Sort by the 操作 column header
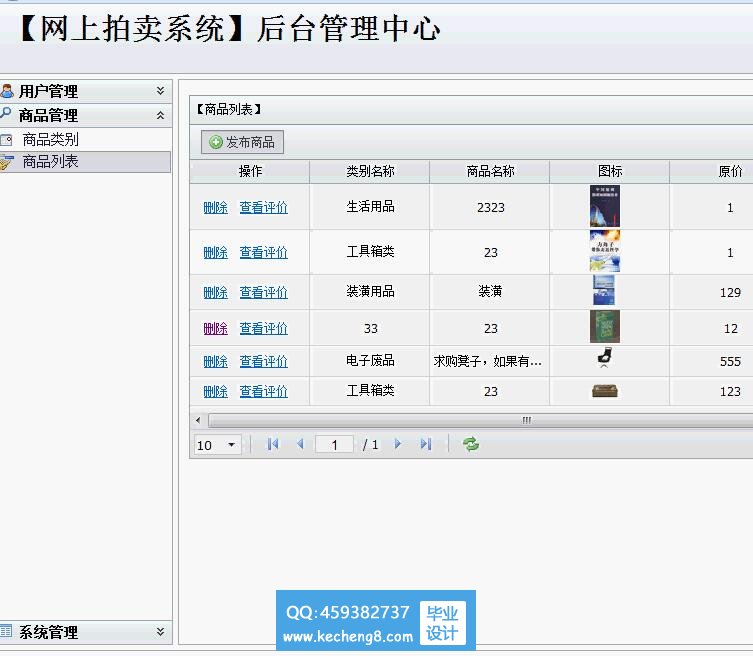The height and width of the screenshot is (656, 753). tap(250, 171)
